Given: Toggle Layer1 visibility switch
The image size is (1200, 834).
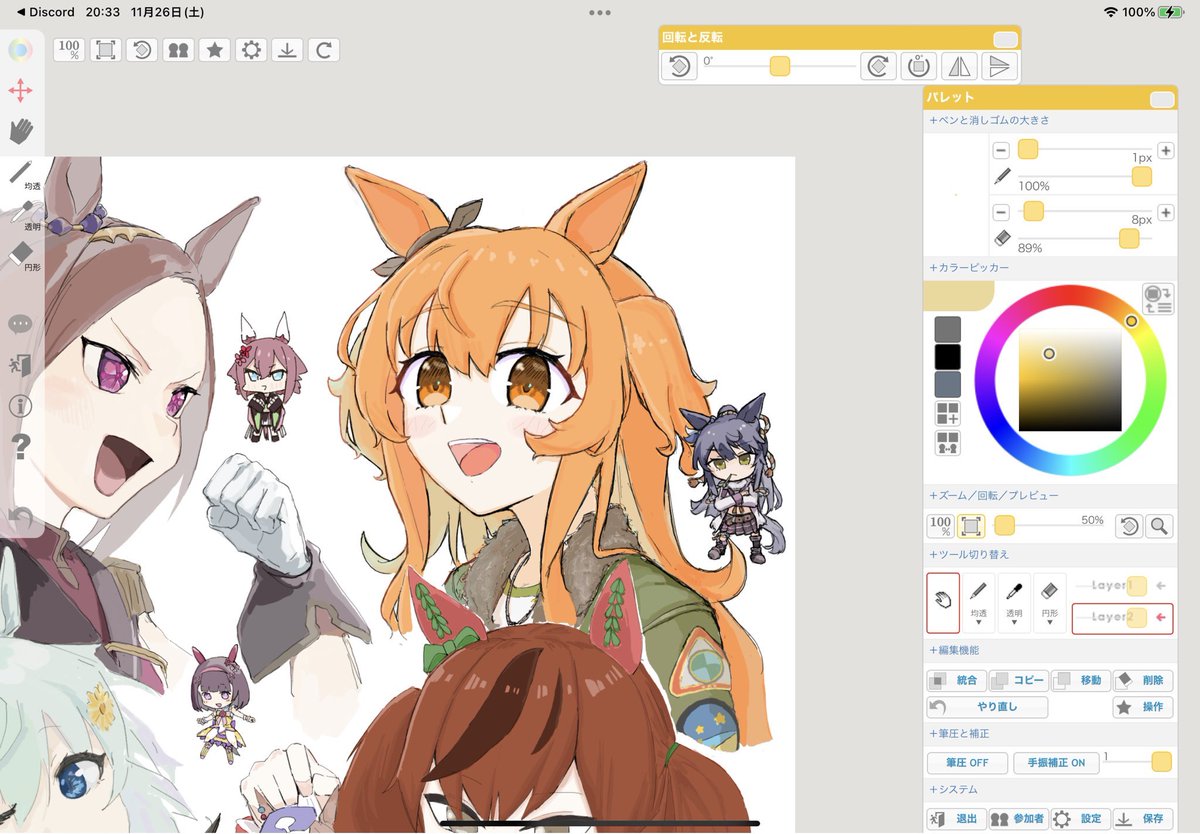Looking at the screenshot, I should pyautogui.click(x=1137, y=586).
